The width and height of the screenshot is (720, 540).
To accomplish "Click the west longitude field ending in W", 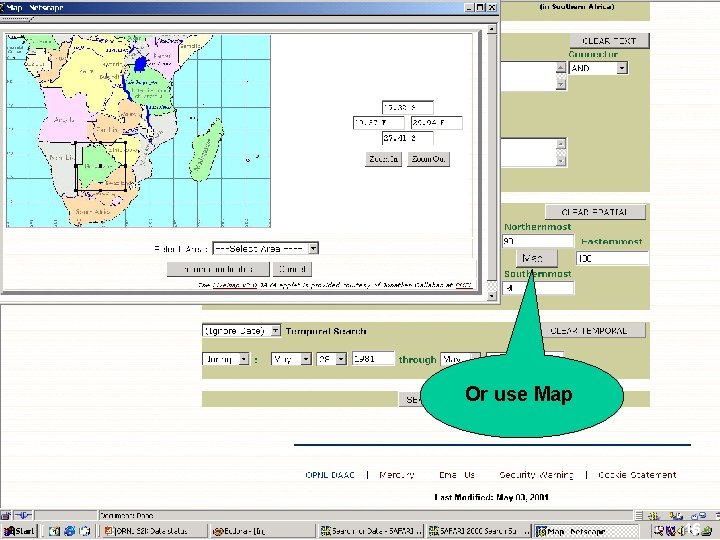I will [x=378, y=123].
